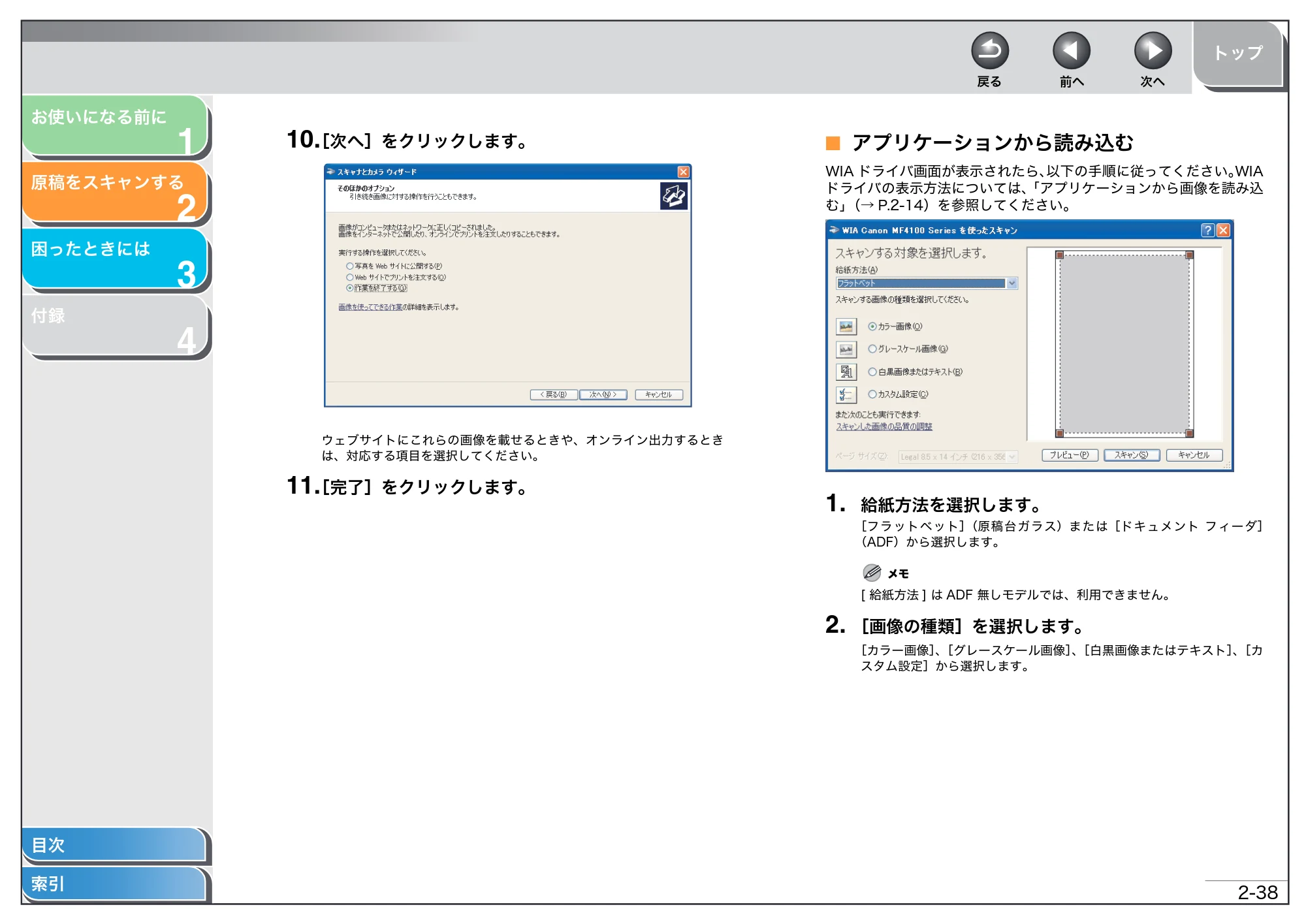Click the WIA dialog help question icon

click(x=1207, y=230)
